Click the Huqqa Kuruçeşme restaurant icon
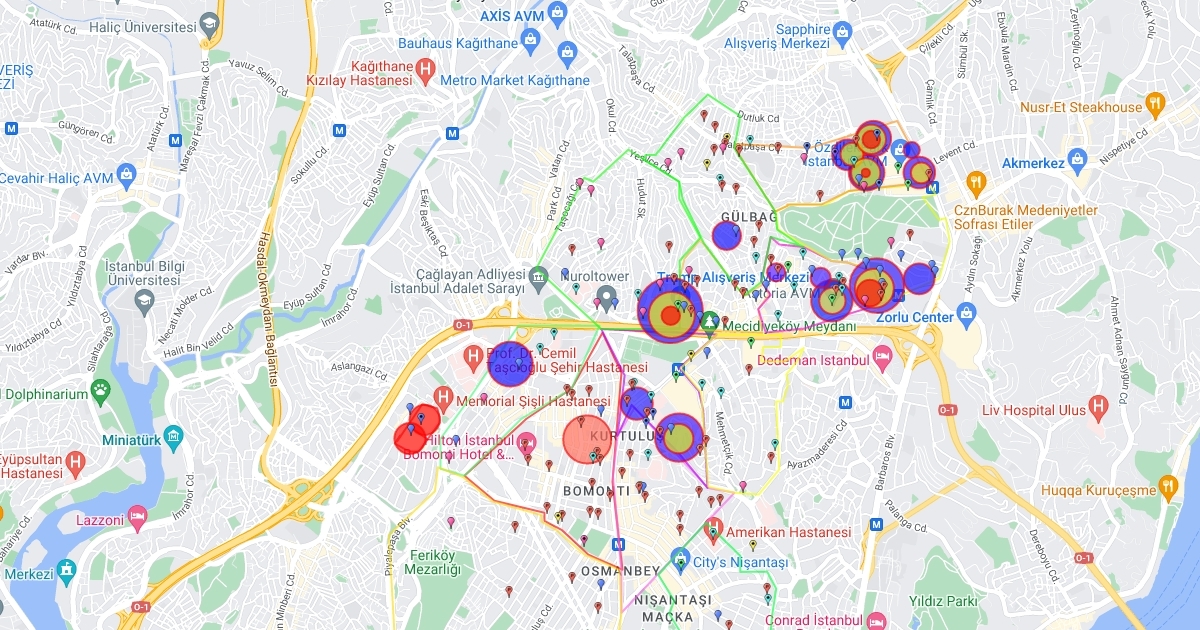The width and height of the screenshot is (1200, 630). tap(1167, 487)
